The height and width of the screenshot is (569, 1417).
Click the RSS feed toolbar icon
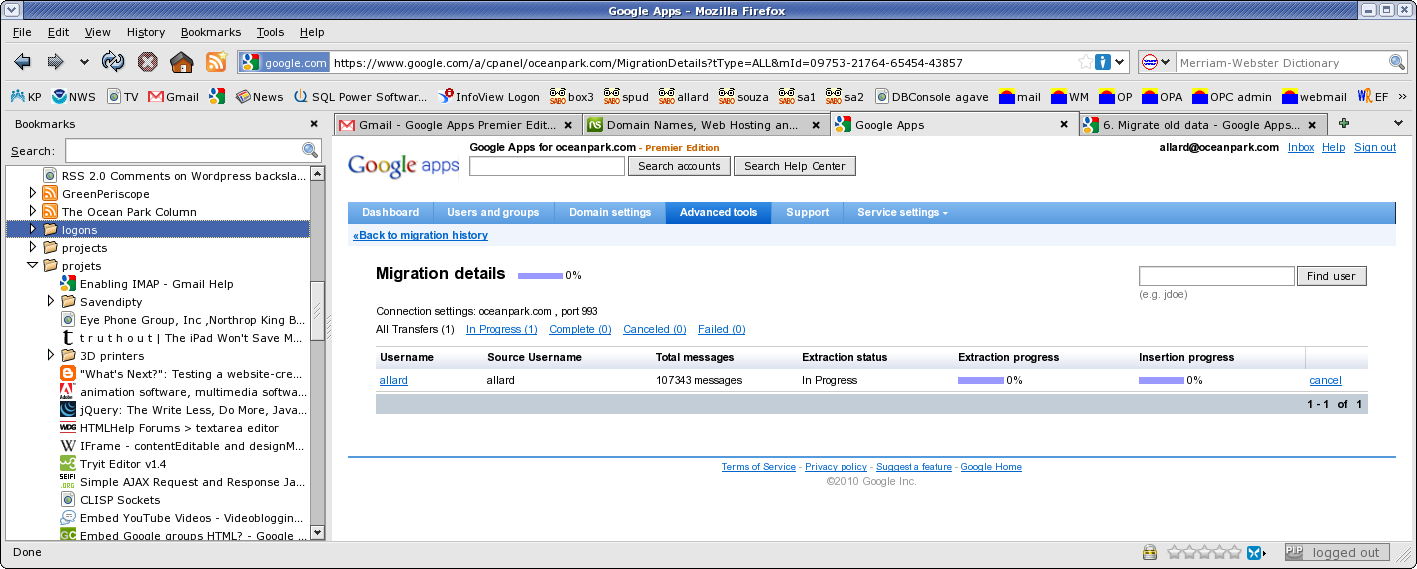[216, 62]
